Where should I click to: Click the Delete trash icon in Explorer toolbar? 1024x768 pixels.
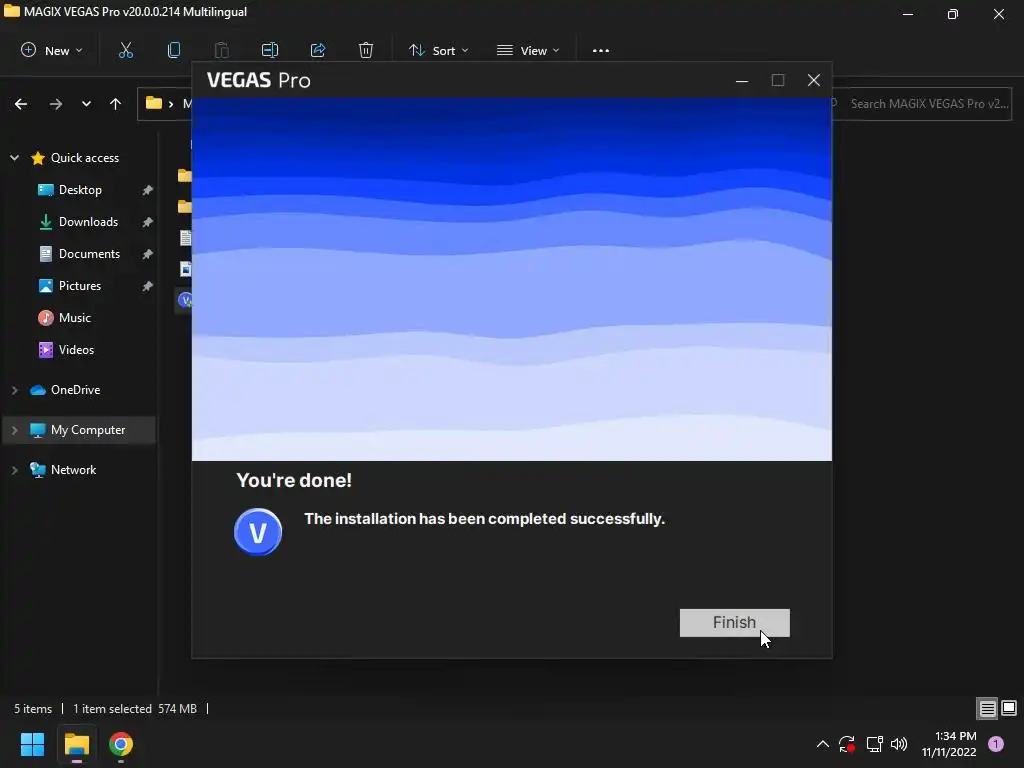tap(366, 50)
